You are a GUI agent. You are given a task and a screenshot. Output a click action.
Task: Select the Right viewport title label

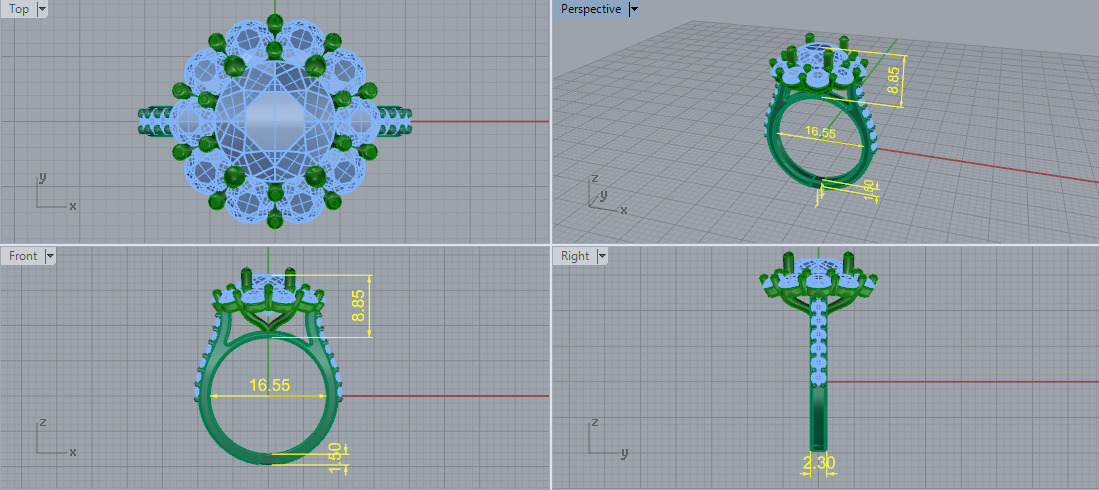click(575, 256)
